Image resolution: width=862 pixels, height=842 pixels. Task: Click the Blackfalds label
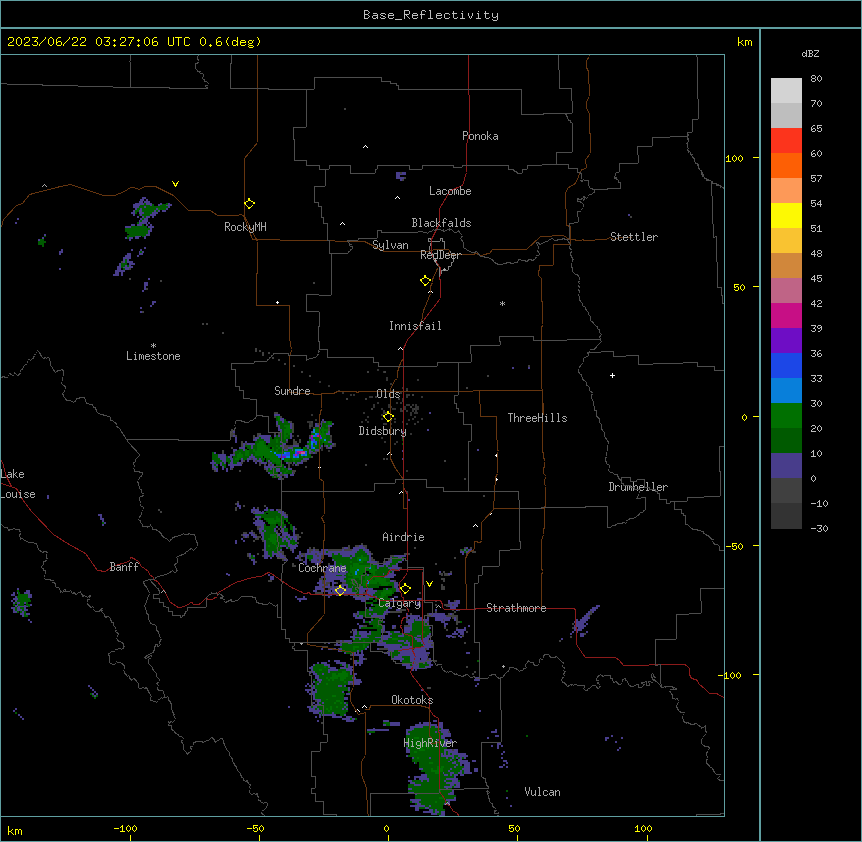pyautogui.click(x=441, y=223)
